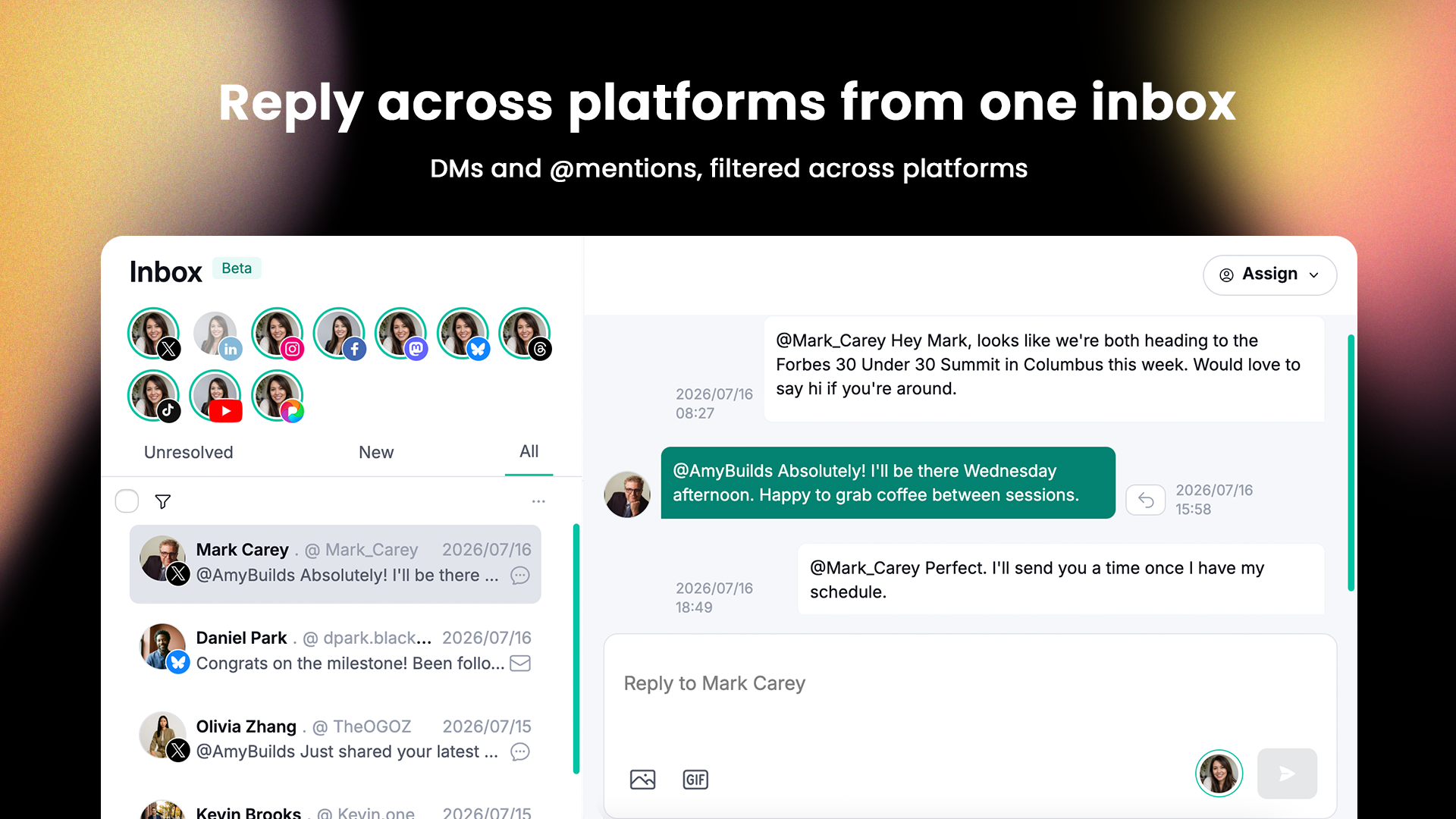Attach an image to the reply
Image resolution: width=1456 pixels, height=819 pixels.
642,779
